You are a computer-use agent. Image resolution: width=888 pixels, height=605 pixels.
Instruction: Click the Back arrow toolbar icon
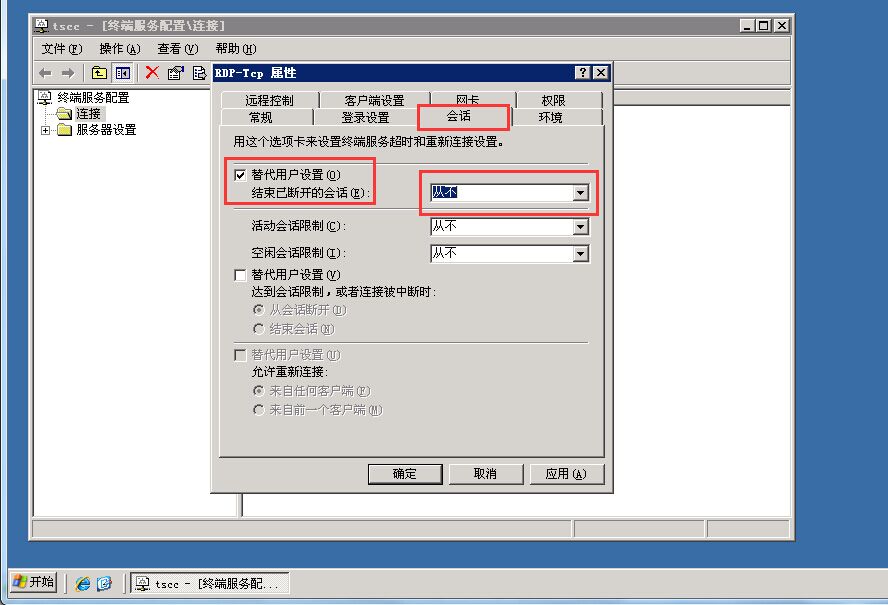click(45, 73)
